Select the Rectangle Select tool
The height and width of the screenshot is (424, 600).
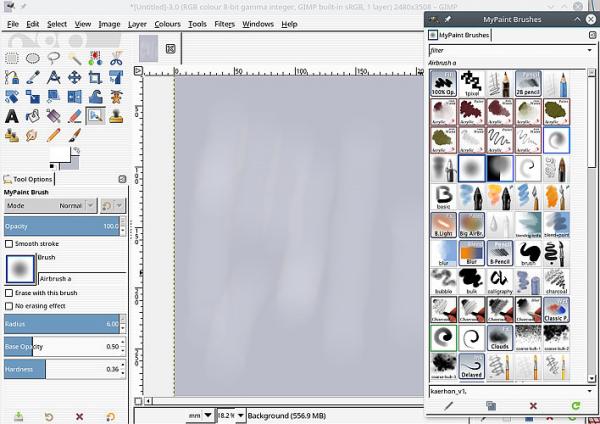(12, 58)
